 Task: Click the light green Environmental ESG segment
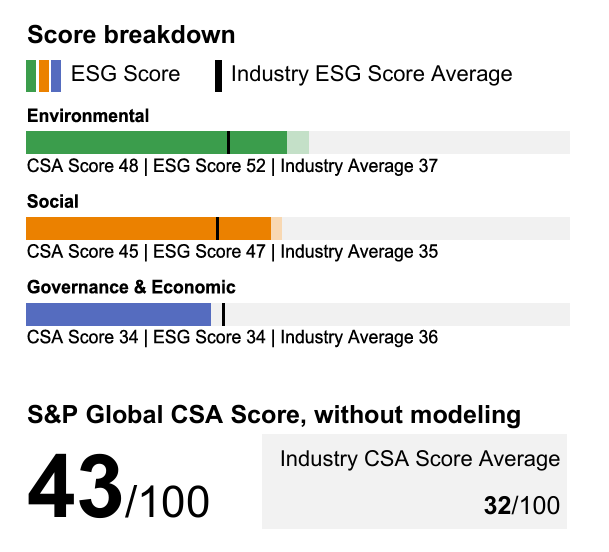(298, 143)
